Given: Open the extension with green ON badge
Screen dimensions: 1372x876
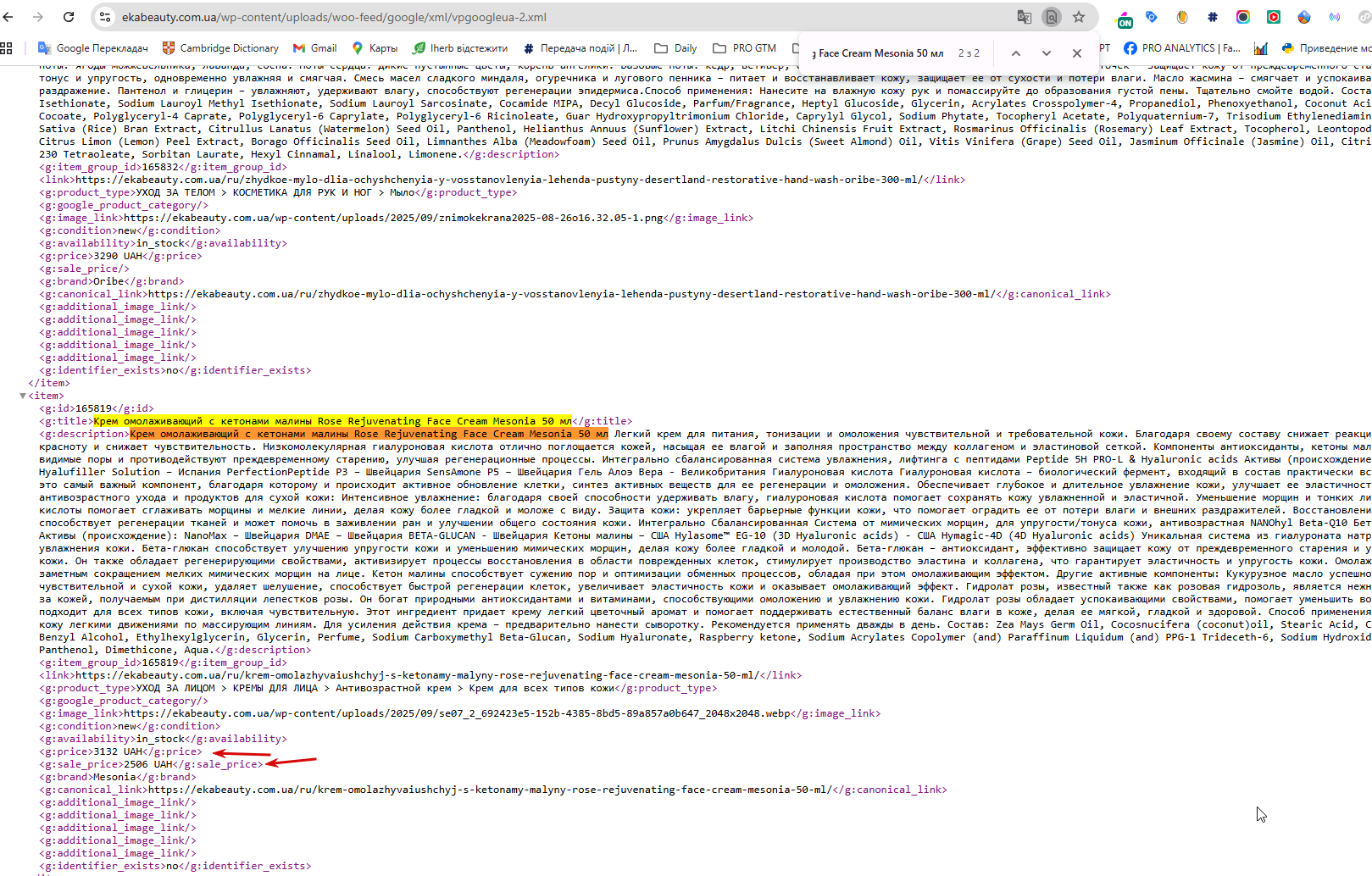Looking at the screenshot, I should [x=1125, y=19].
